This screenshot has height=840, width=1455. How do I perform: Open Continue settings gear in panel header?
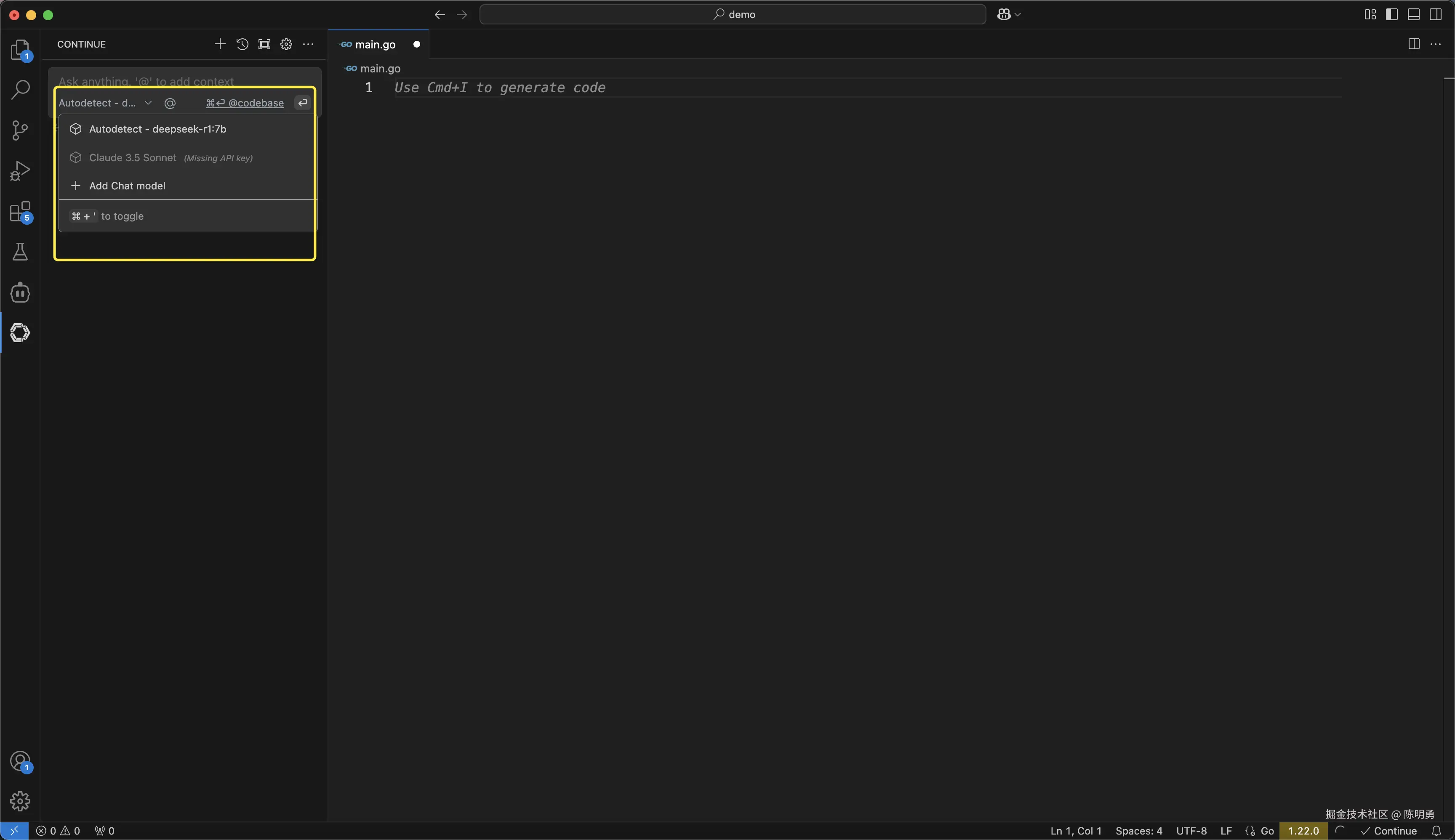(x=286, y=45)
